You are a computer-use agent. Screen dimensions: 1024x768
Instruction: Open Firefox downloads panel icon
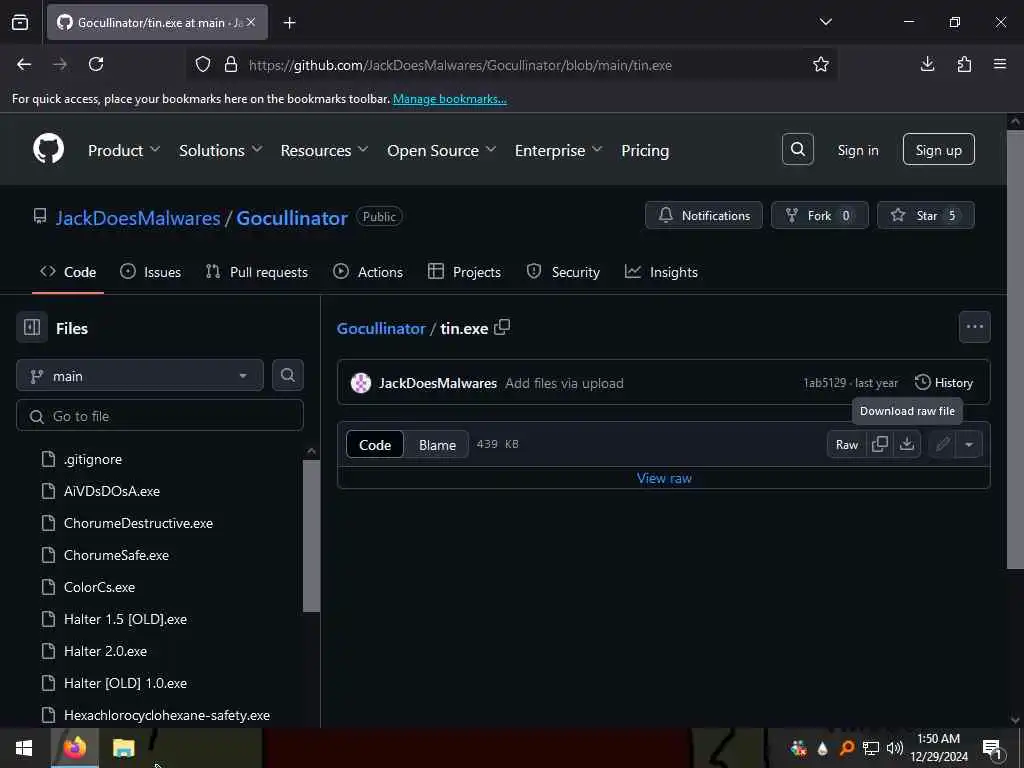point(927,64)
